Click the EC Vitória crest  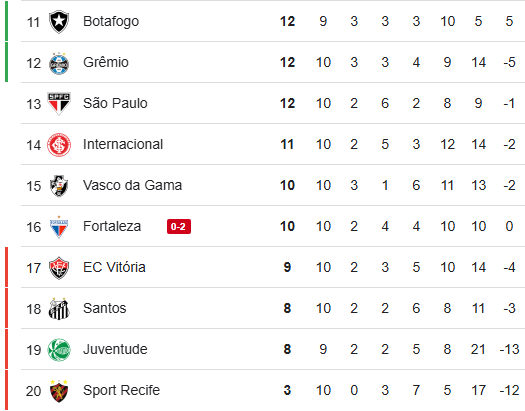coord(59,268)
